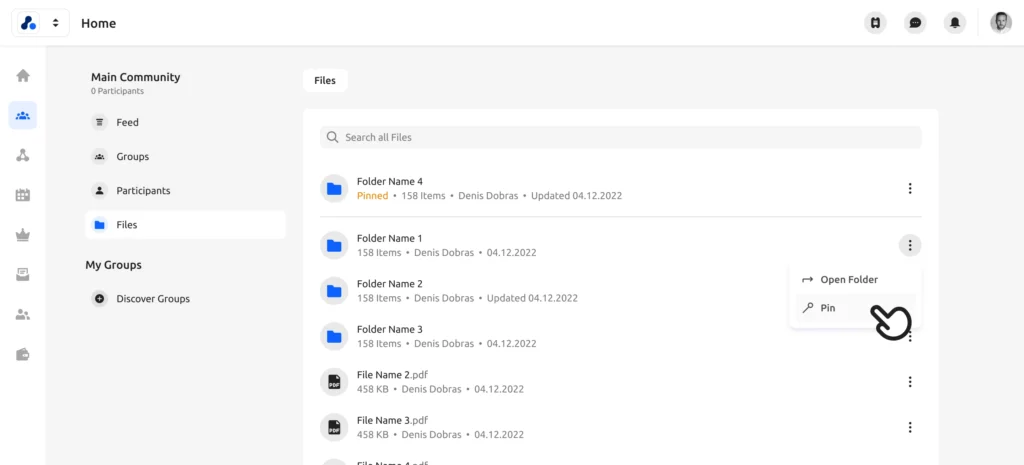
Task: Open the home icon in left sidebar
Action: pyautogui.click(x=23, y=76)
